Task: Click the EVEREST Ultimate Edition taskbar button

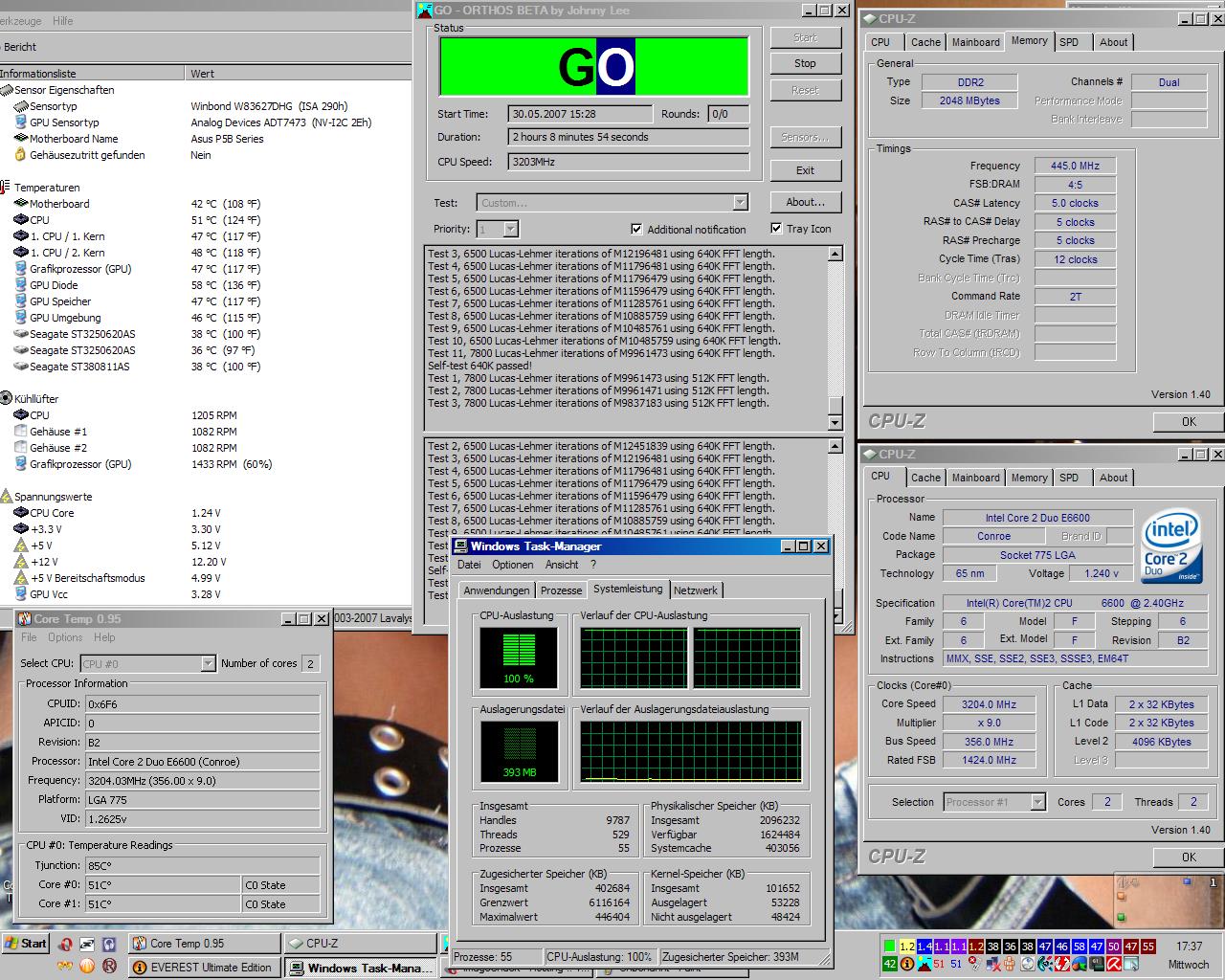Action: [x=205, y=968]
